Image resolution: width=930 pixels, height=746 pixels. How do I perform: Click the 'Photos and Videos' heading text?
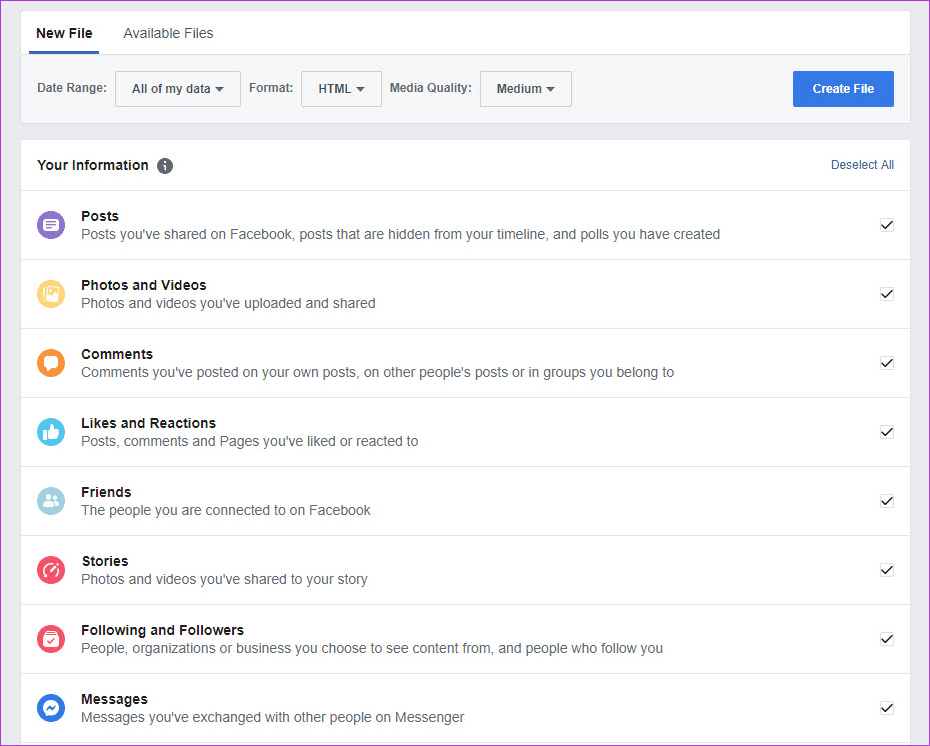(144, 285)
